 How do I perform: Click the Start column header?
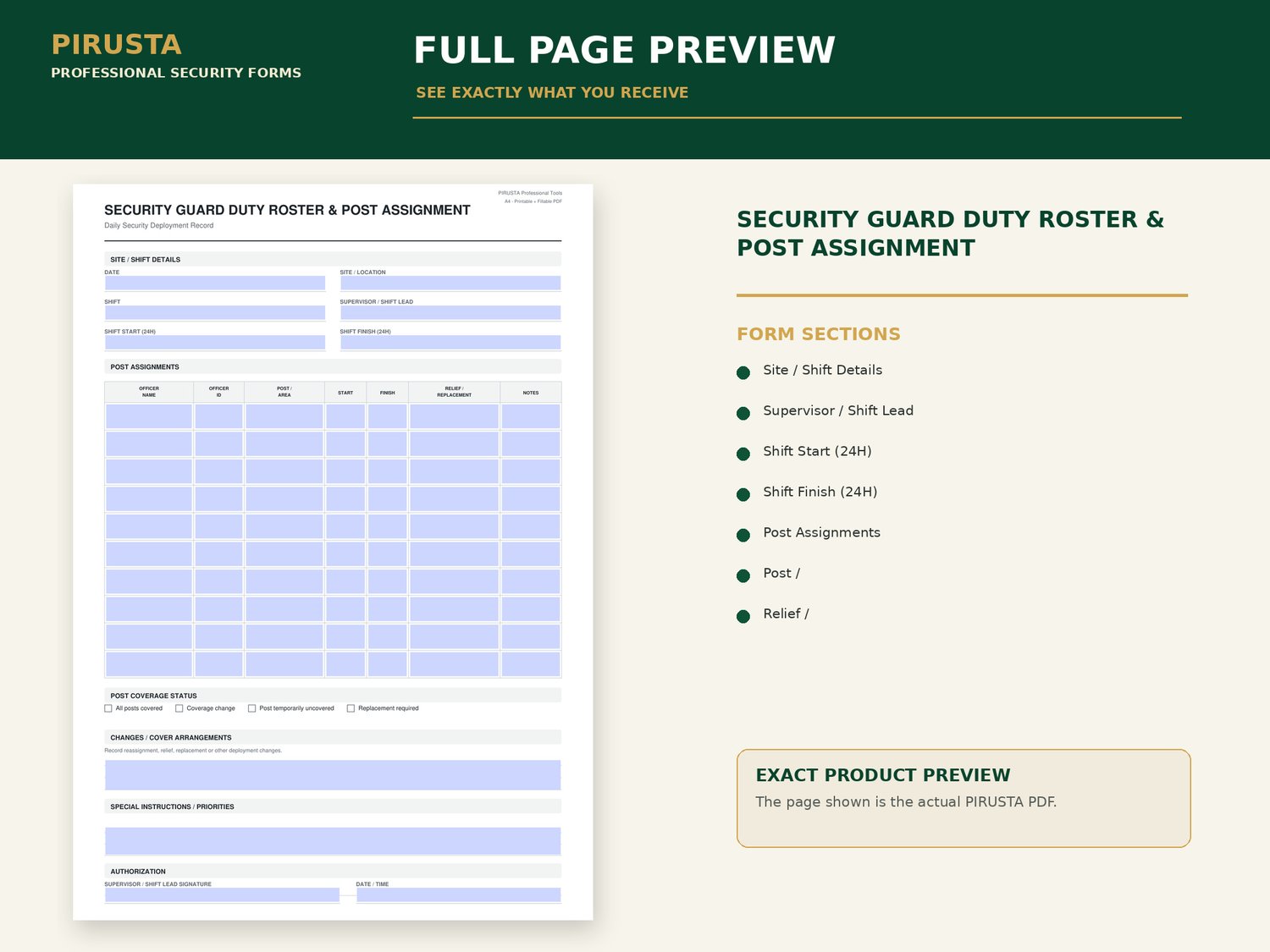[345, 393]
